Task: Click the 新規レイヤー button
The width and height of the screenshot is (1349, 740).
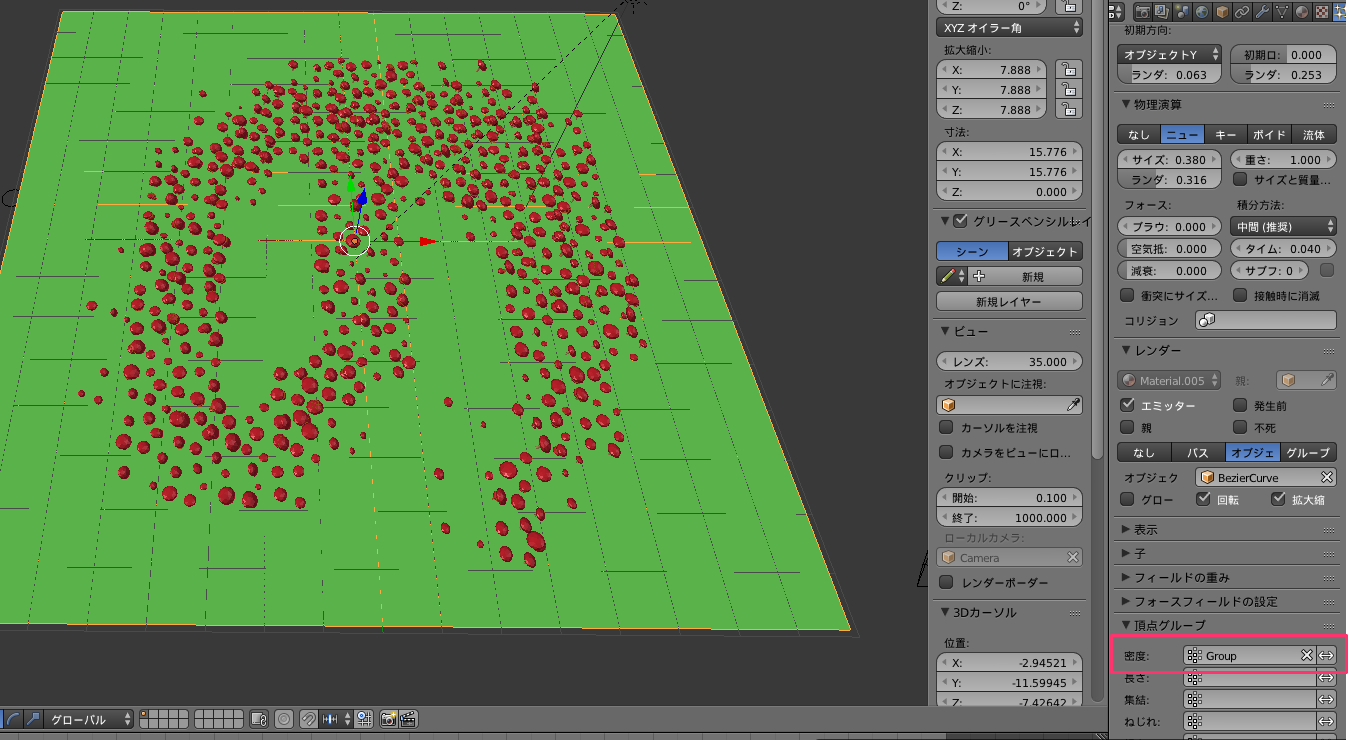Action: click(1009, 301)
